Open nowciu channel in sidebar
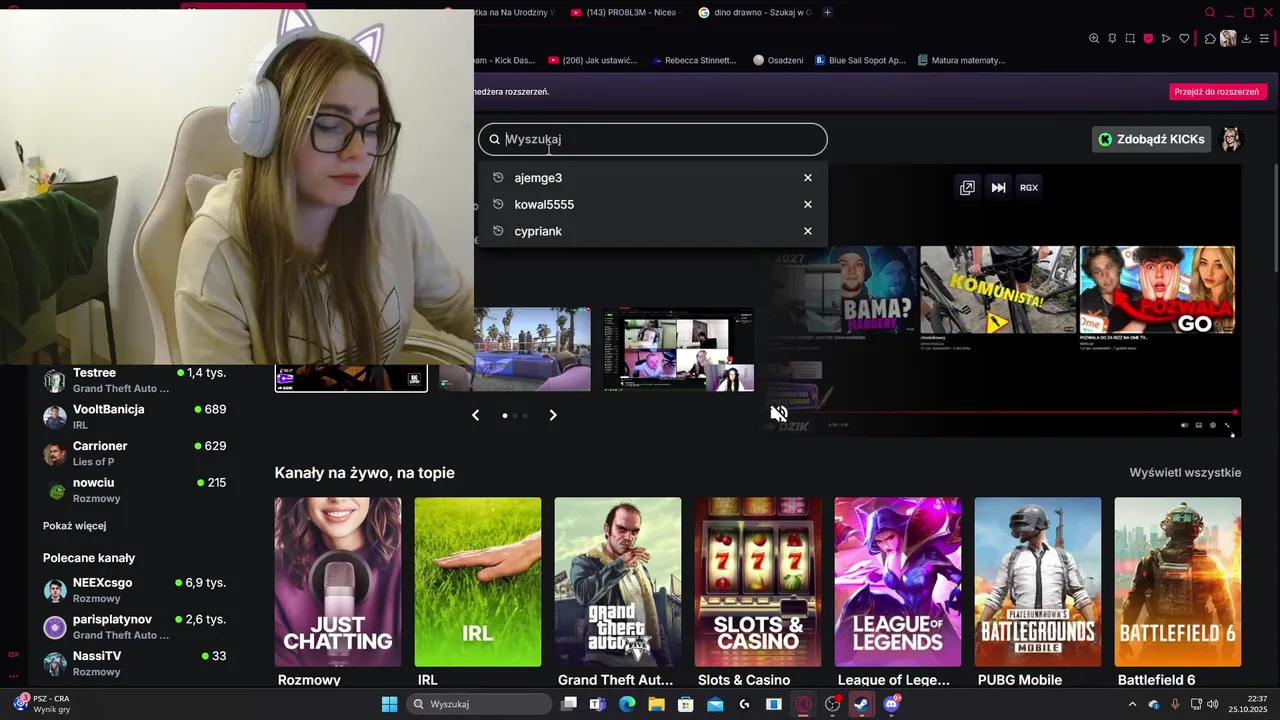Viewport: 1280px width, 720px height. [135, 490]
